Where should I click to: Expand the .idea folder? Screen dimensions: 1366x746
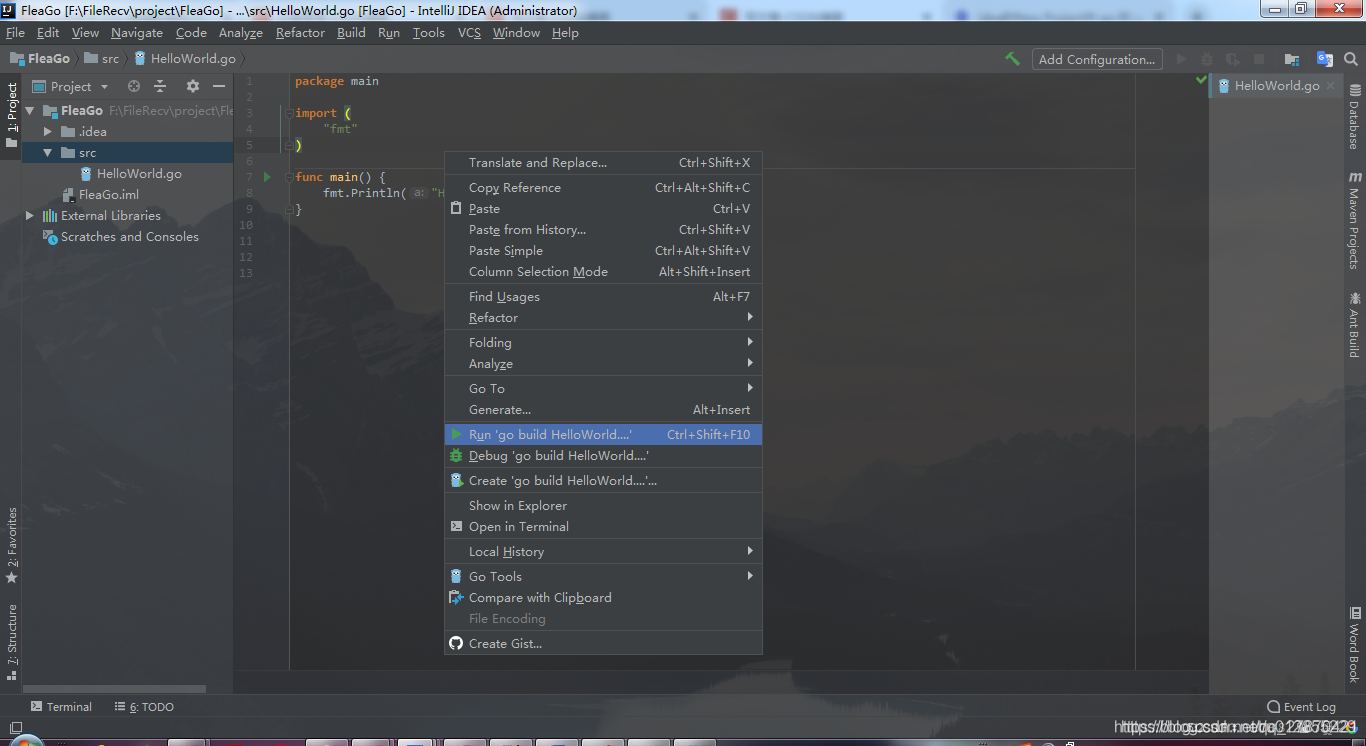[47, 132]
